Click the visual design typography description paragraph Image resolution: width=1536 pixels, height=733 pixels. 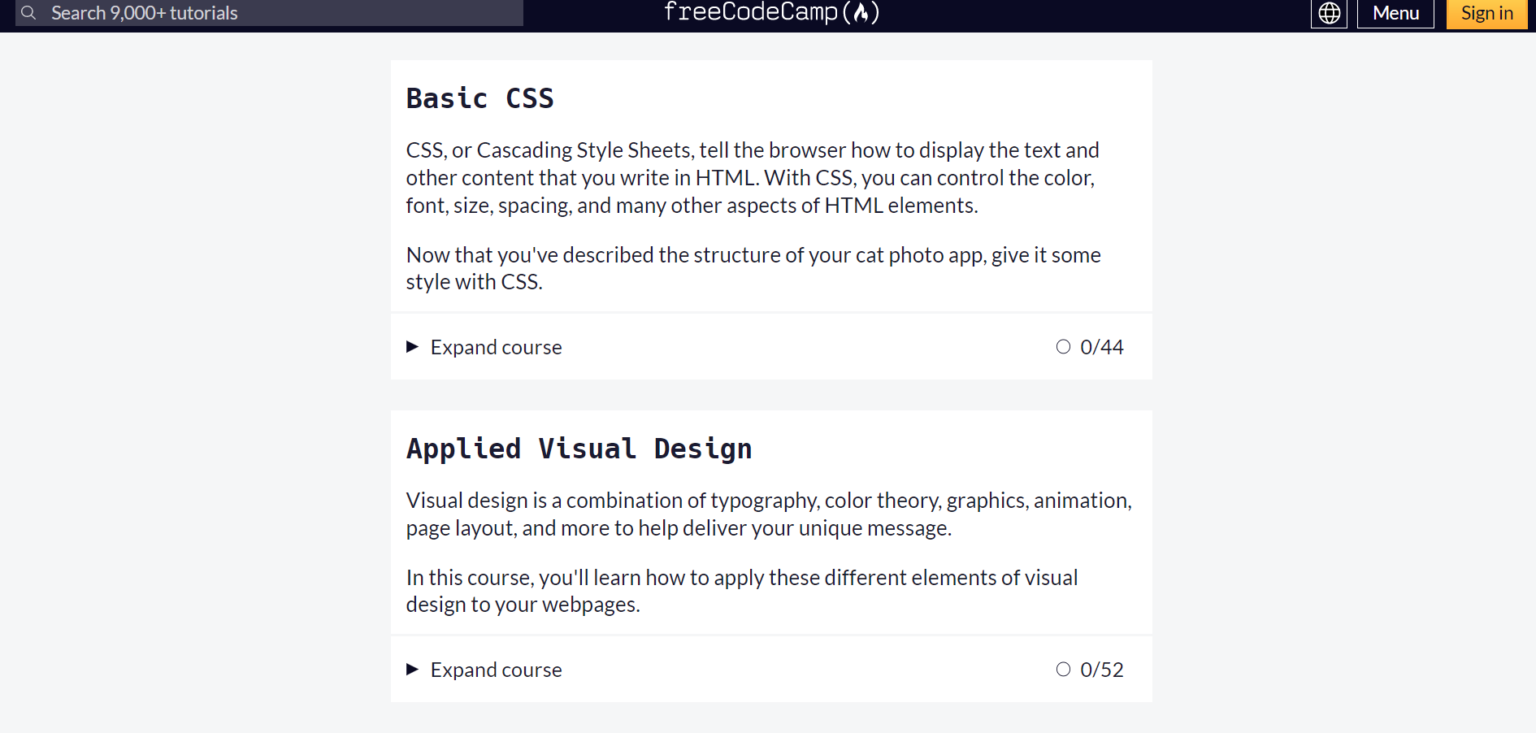[768, 514]
